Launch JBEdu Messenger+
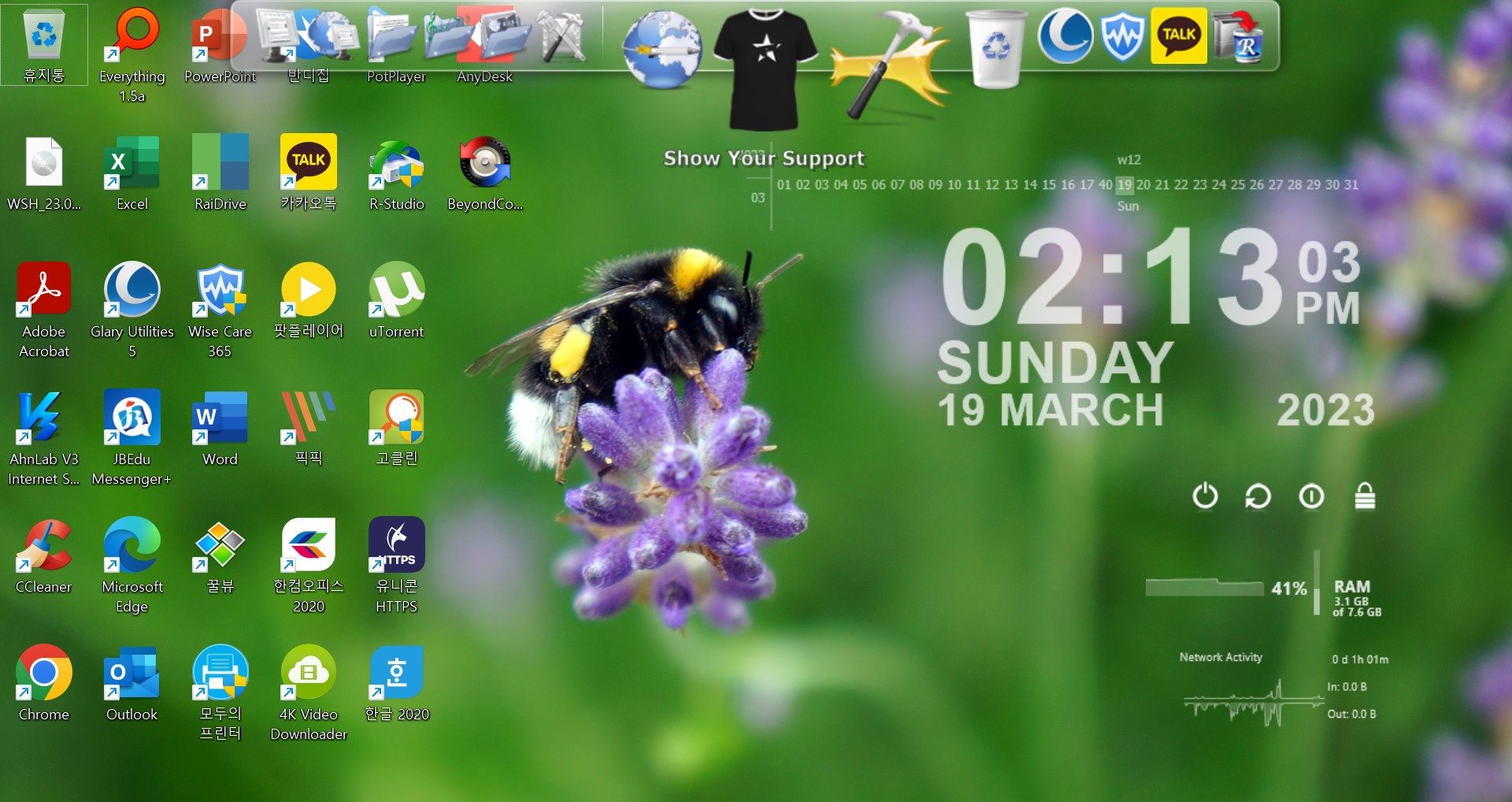1512x802 pixels. (x=132, y=438)
